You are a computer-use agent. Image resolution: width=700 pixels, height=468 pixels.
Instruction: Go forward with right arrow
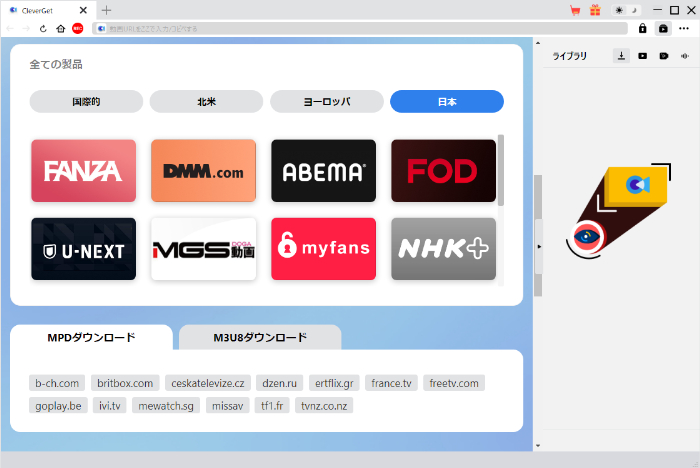(x=26, y=29)
